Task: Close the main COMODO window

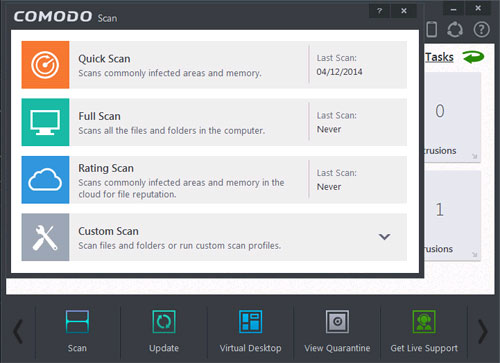Action: coord(478,8)
